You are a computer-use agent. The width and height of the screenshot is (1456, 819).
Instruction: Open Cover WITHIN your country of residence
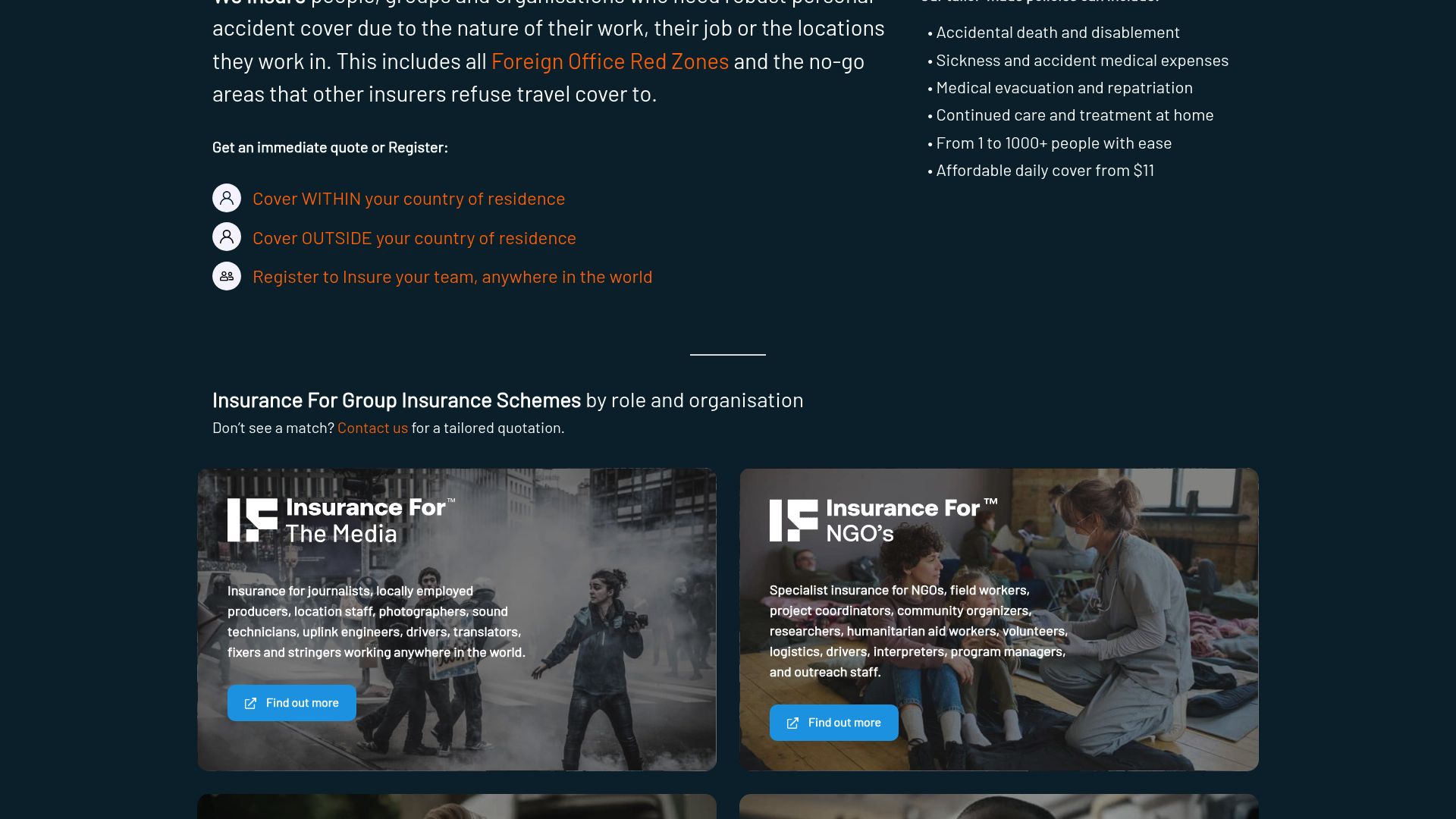(408, 199)
